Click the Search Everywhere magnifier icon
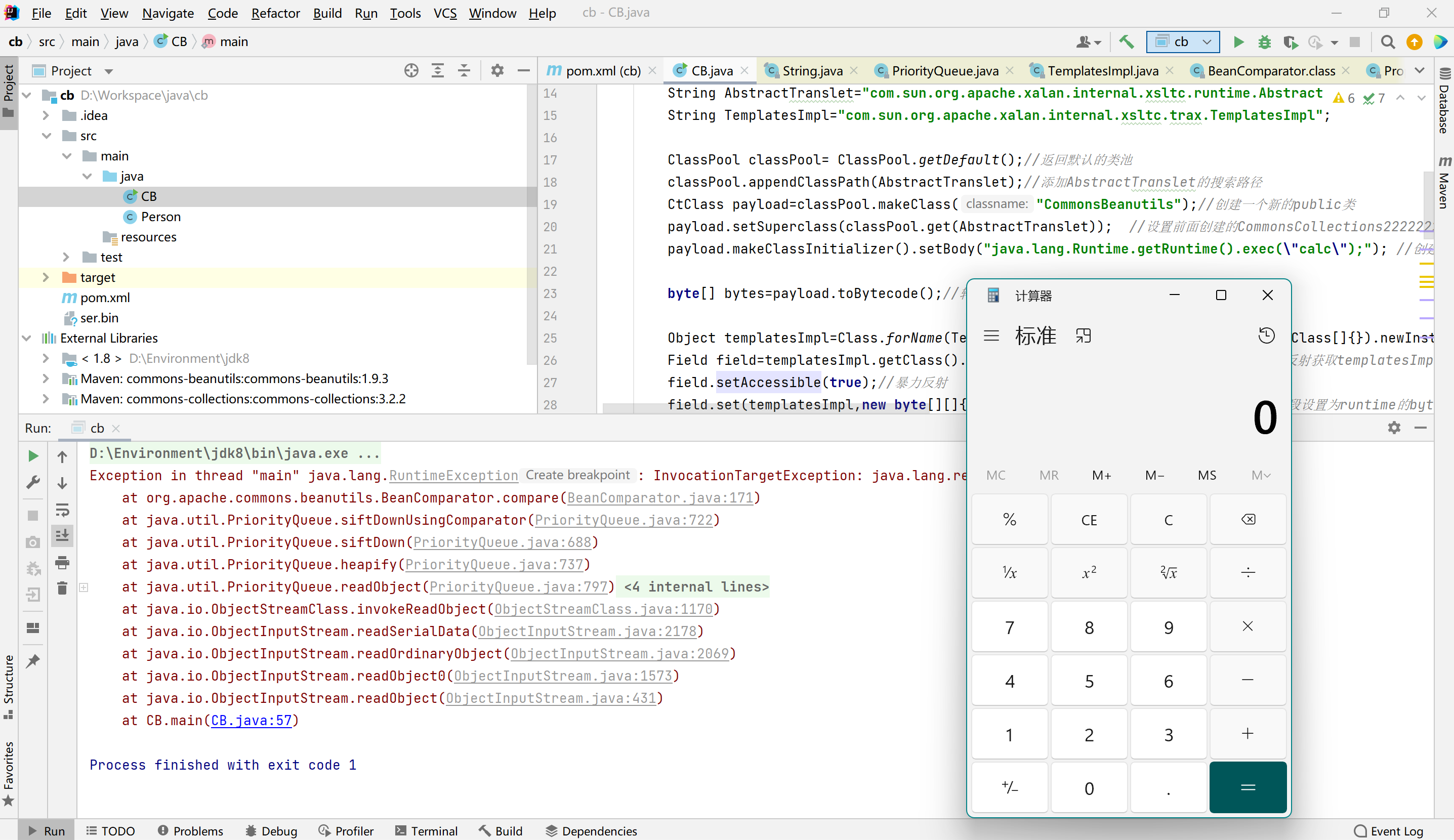The width and height of the screenshot is (1454, 840). coord(1388,41)
